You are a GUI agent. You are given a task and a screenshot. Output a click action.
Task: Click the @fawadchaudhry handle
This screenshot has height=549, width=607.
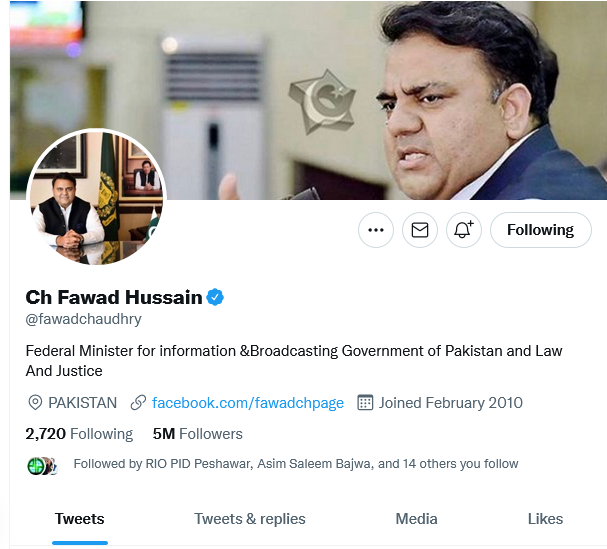(x=83, y=319)
